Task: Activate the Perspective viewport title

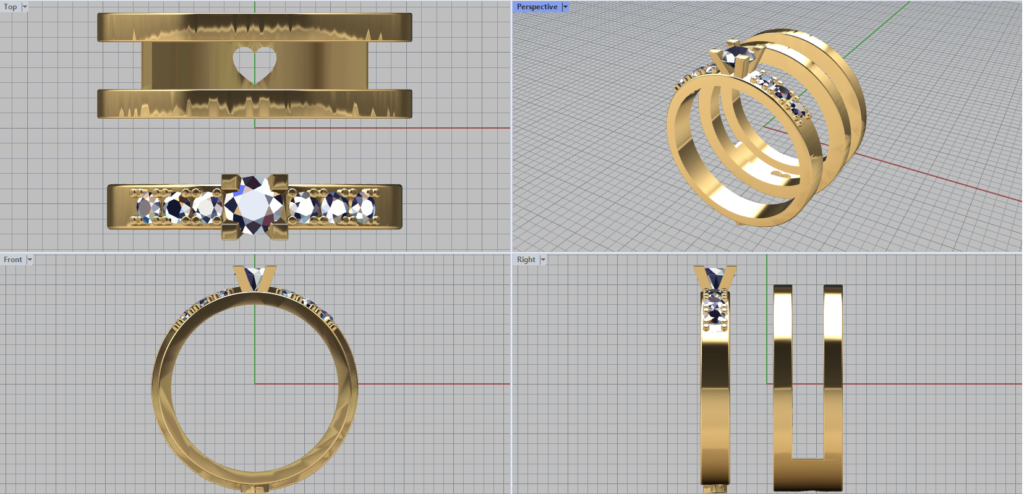Action: point(537,6)
